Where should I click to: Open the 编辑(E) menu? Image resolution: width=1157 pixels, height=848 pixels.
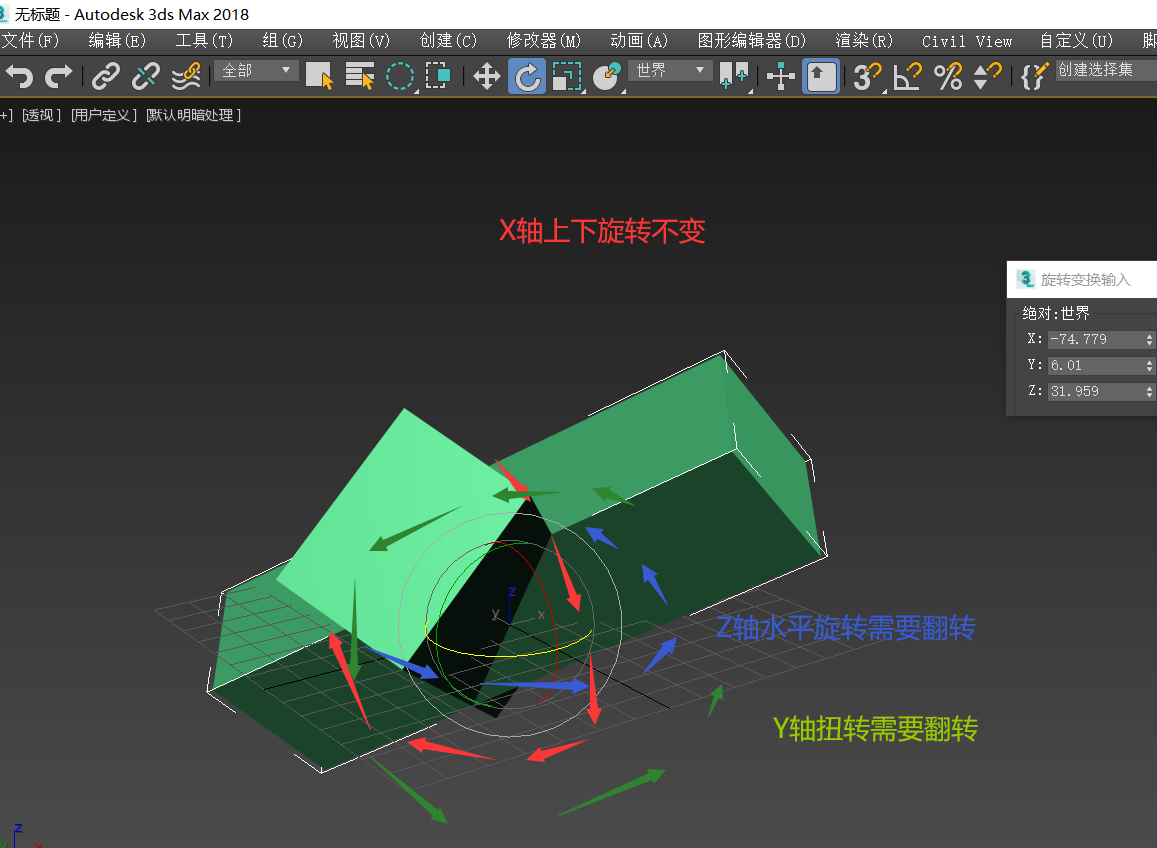(117, 41)
